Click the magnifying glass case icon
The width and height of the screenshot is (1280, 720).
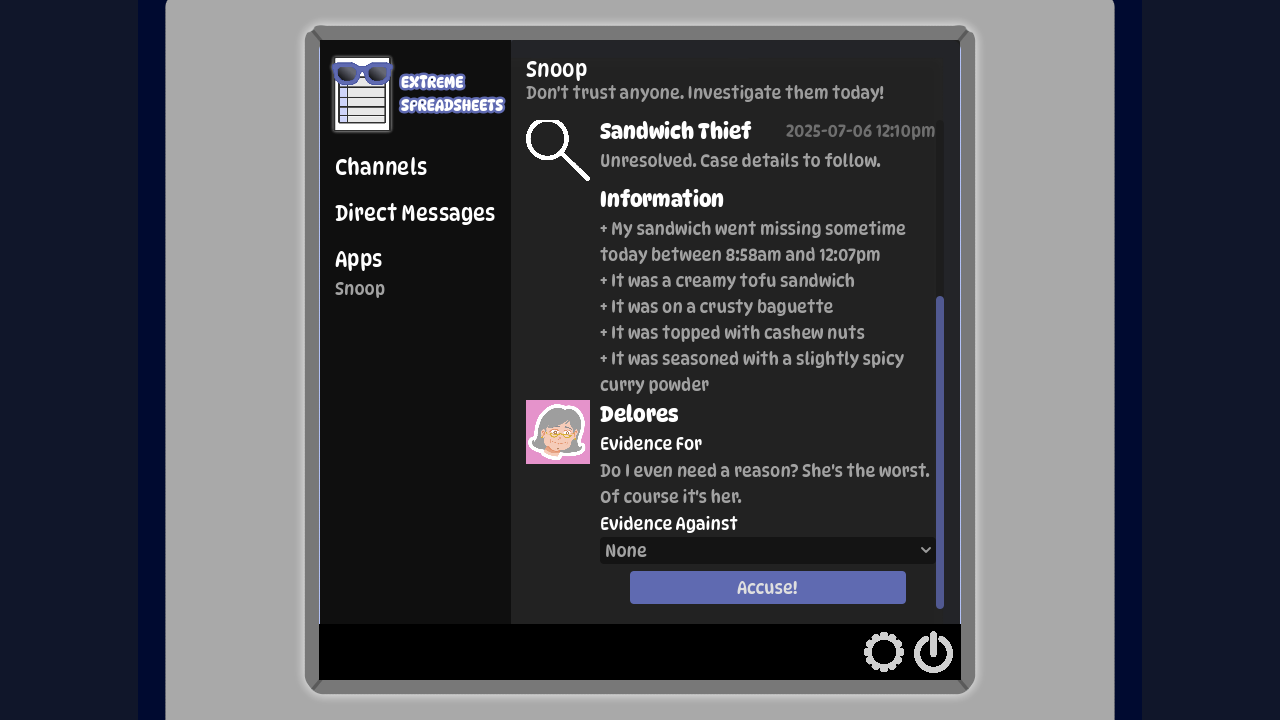click(x=558, y=150)
